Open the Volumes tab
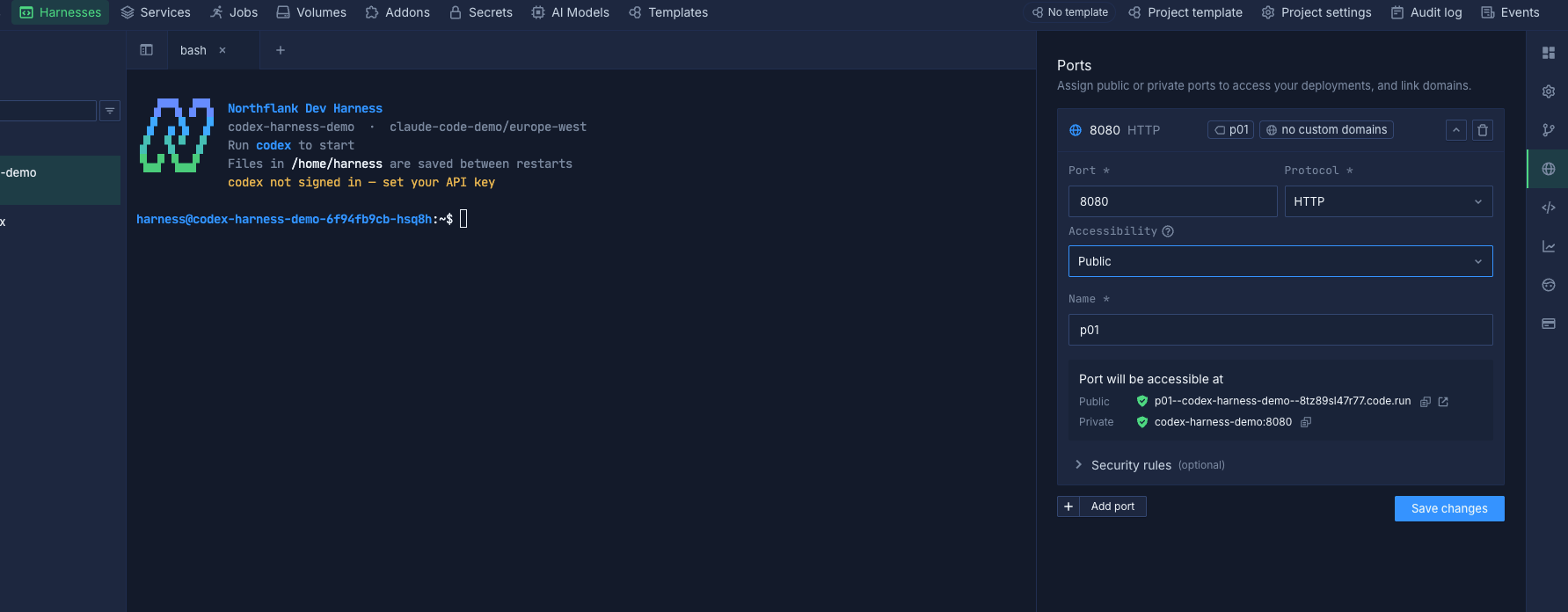 [311, 12]
